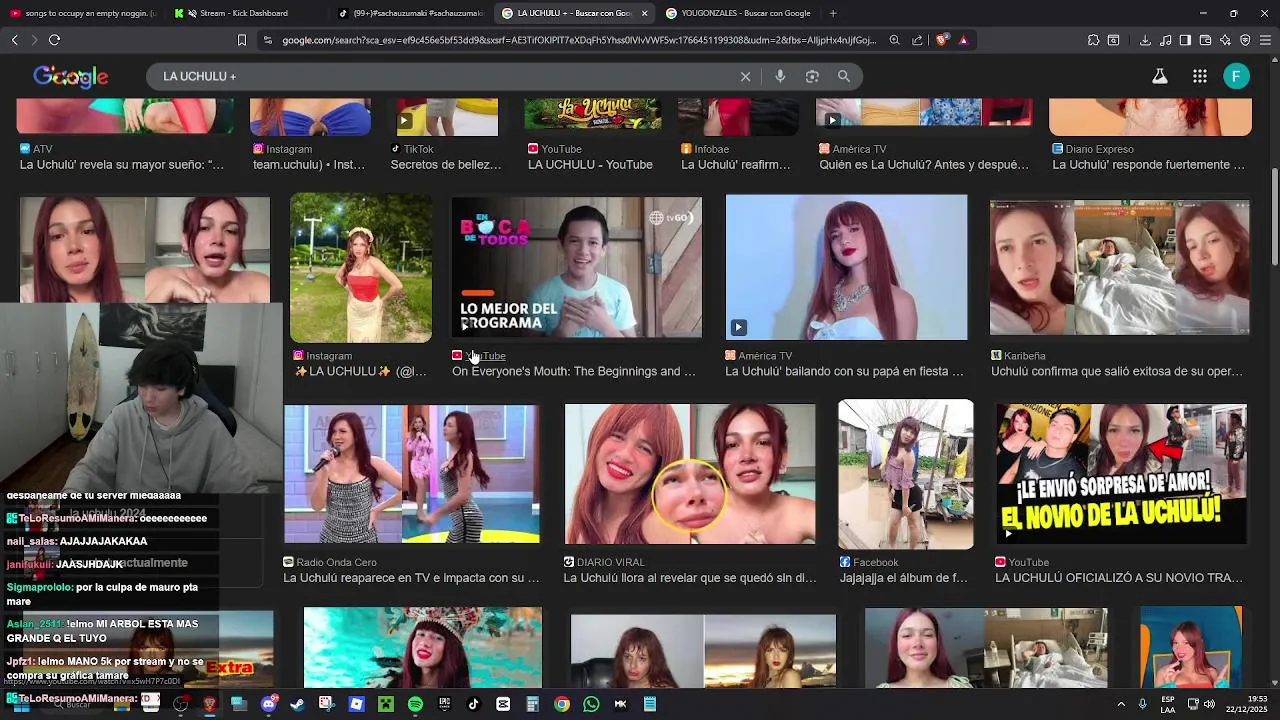Open Brave Rewards triangle icon

[x=963, y=40]
